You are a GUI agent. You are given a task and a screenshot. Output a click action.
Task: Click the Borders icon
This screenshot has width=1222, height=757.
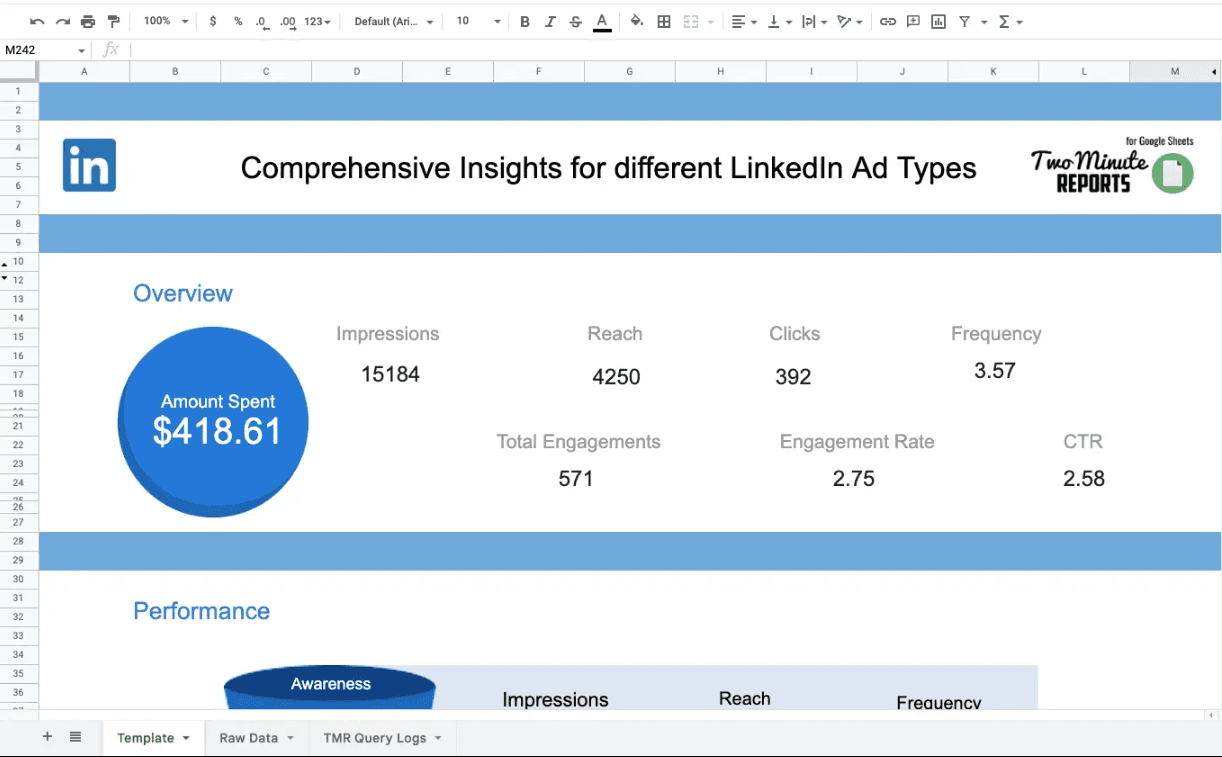point(664,20)
